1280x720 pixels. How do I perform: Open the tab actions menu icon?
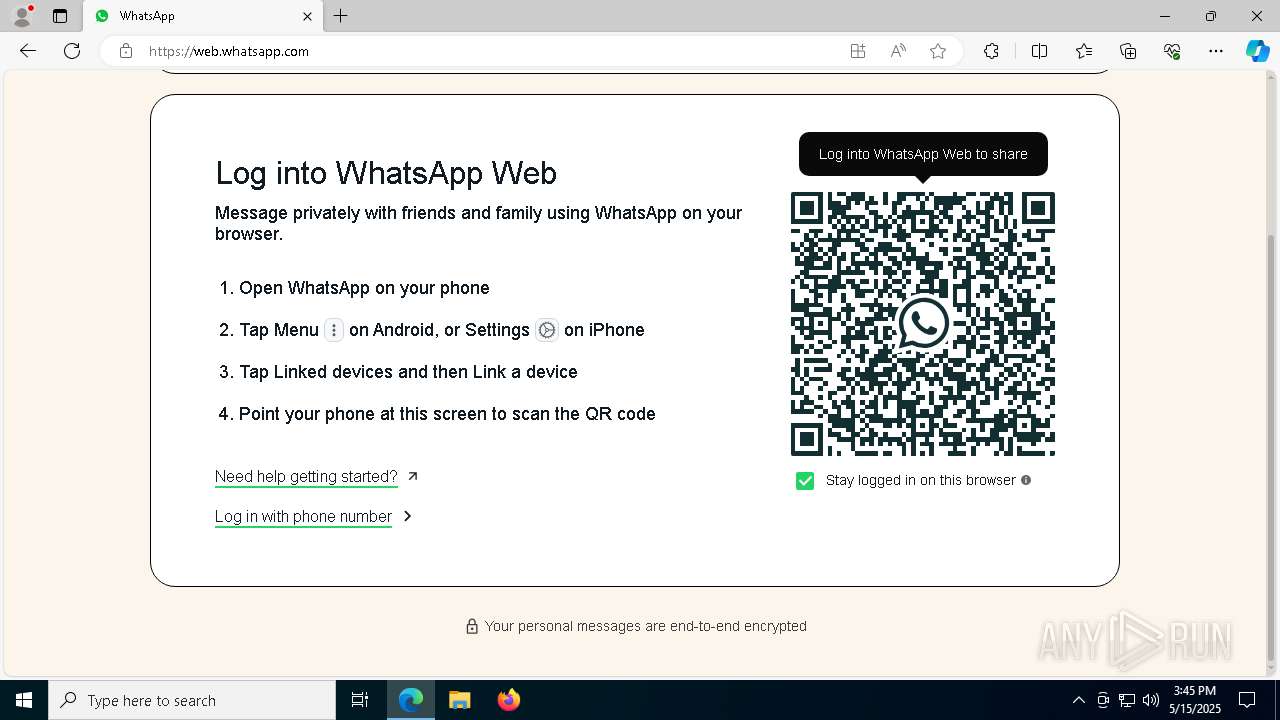60,16
